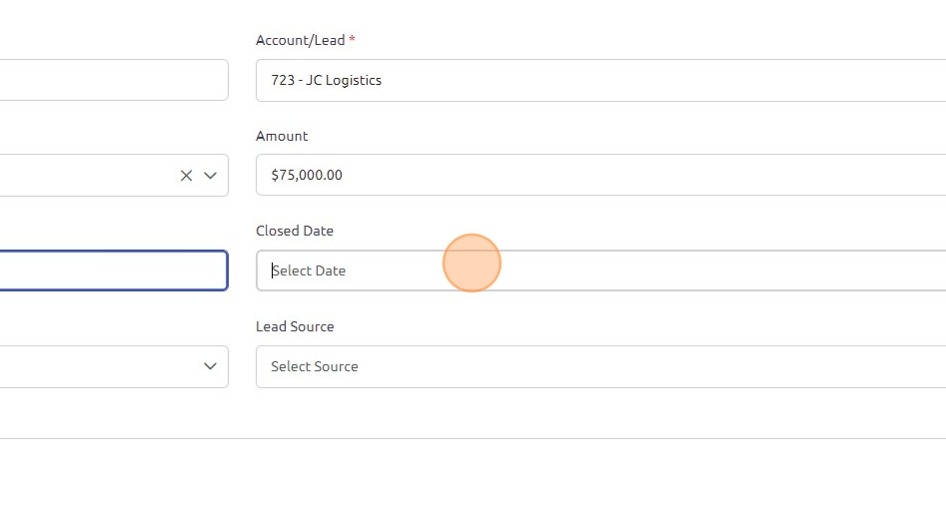Screen dimensions: 946x528
Task: Click inside the select box left of Lead Source
Action: click(x=90, y=366)
